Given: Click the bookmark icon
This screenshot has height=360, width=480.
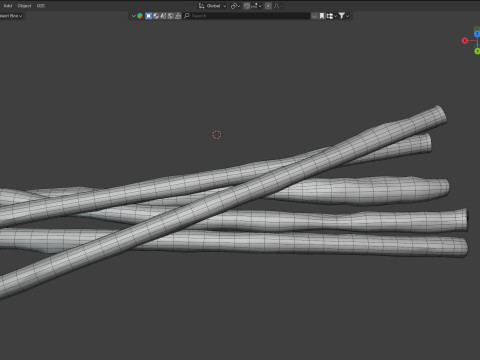Looking at the screenshot, I should [322, 16].
